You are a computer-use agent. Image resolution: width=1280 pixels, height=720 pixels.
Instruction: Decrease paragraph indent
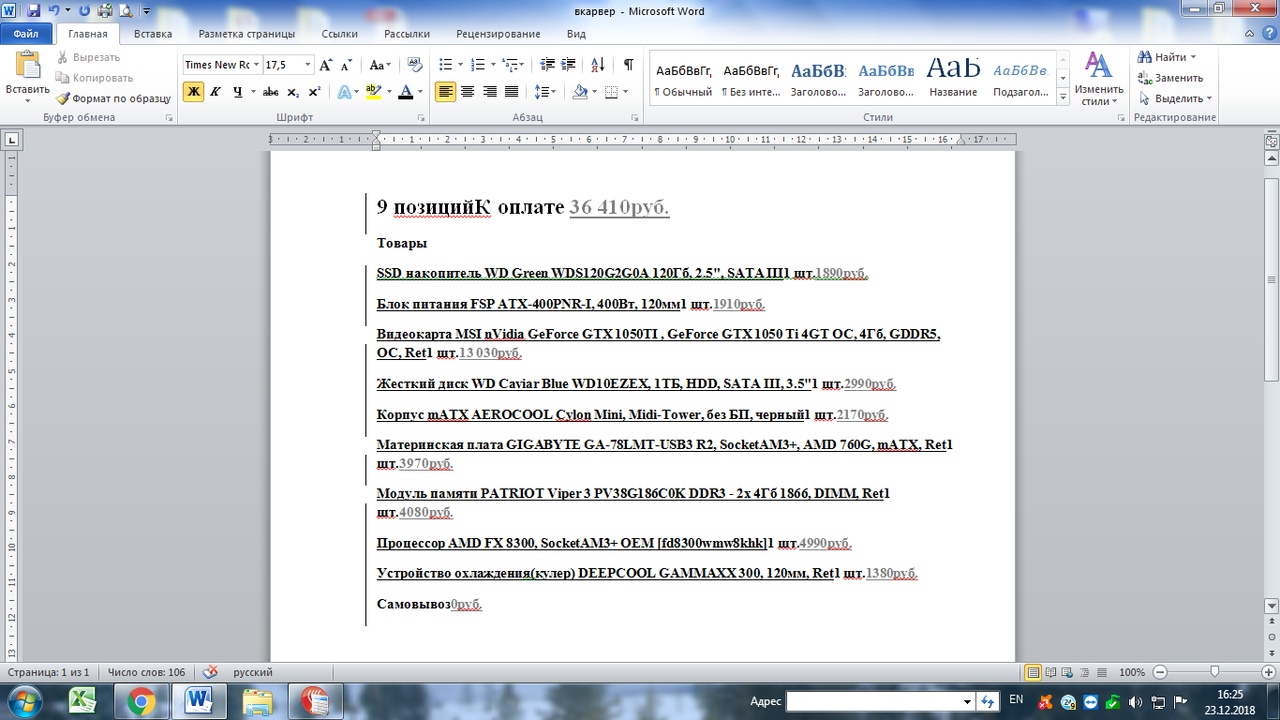547,65
